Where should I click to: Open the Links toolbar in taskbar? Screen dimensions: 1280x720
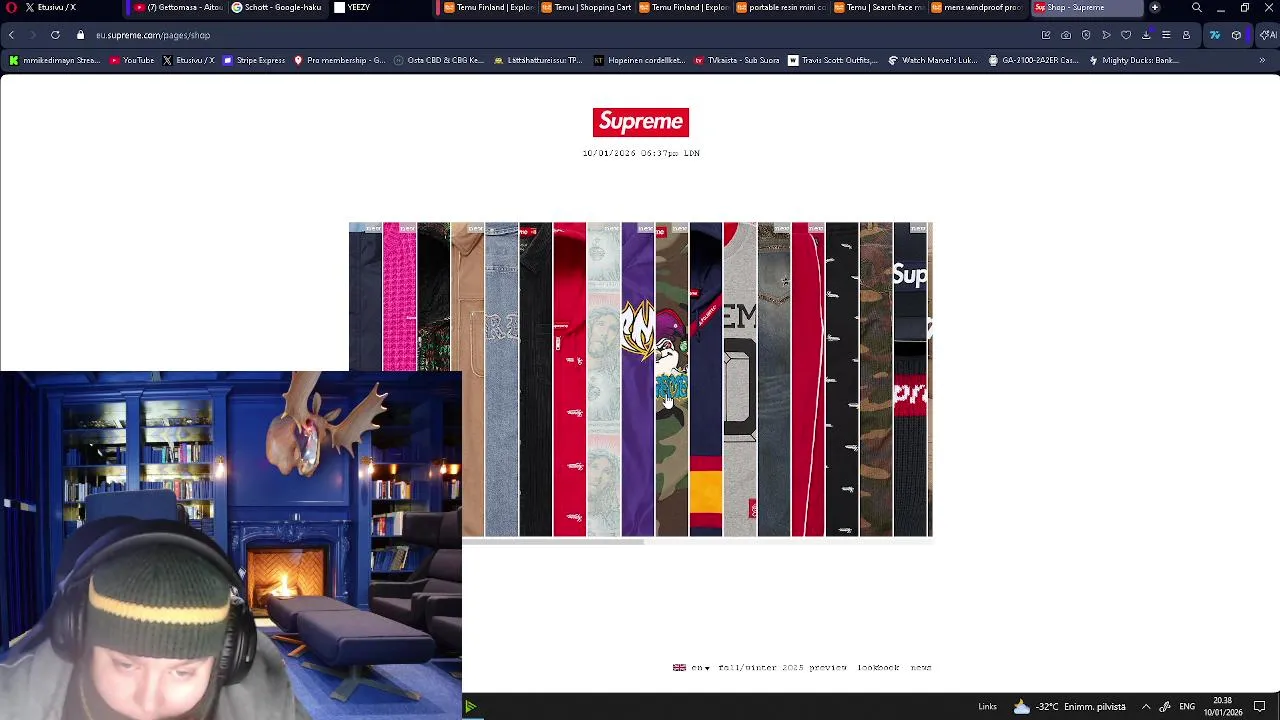coord(987,707)
